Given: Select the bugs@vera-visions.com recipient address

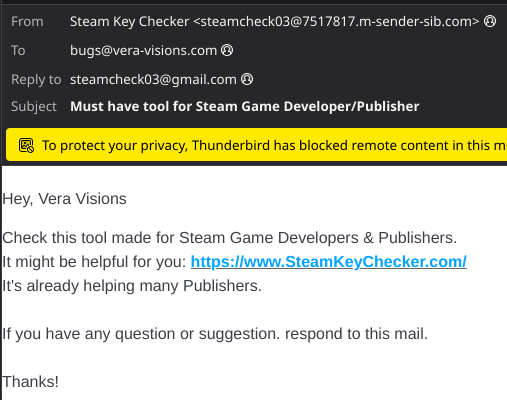Looking at the screenshot, I should (143, 51).
